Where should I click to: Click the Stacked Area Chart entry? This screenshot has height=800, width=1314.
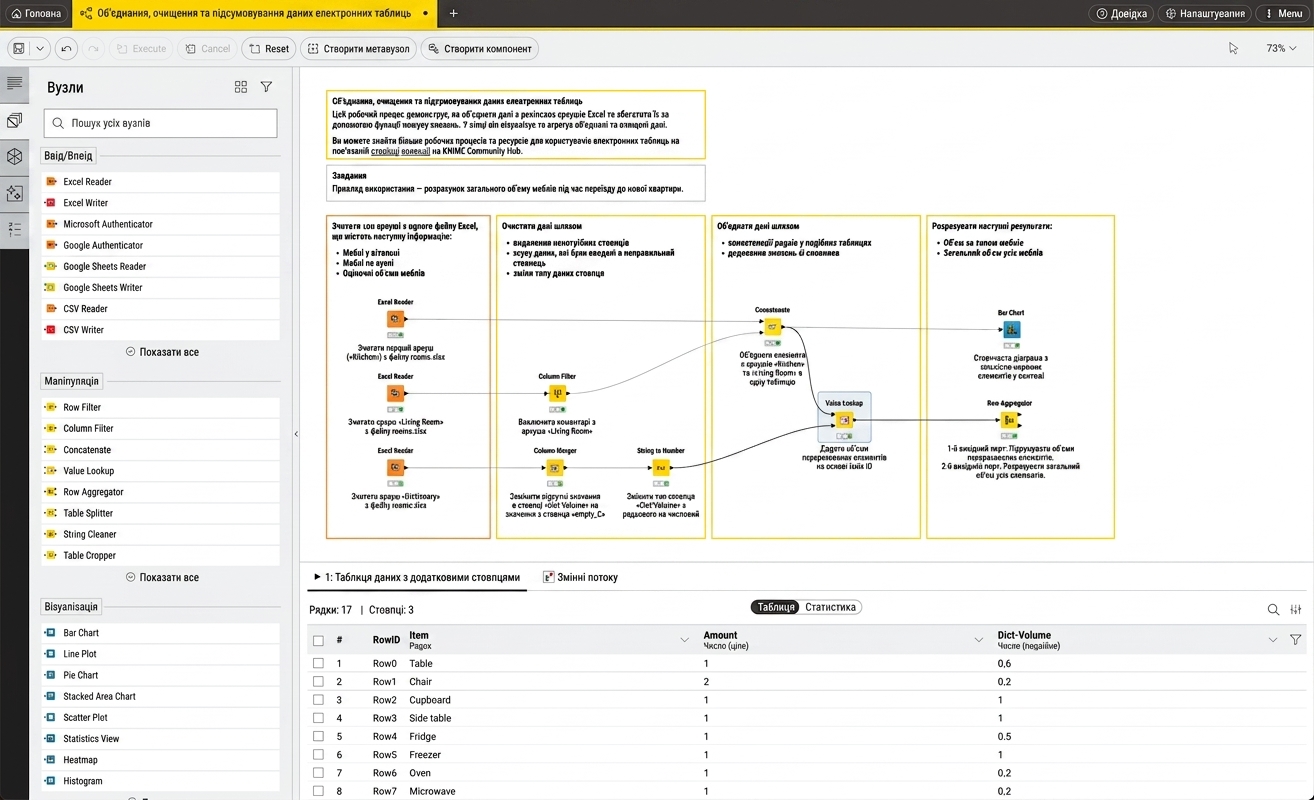coord(160,696)
